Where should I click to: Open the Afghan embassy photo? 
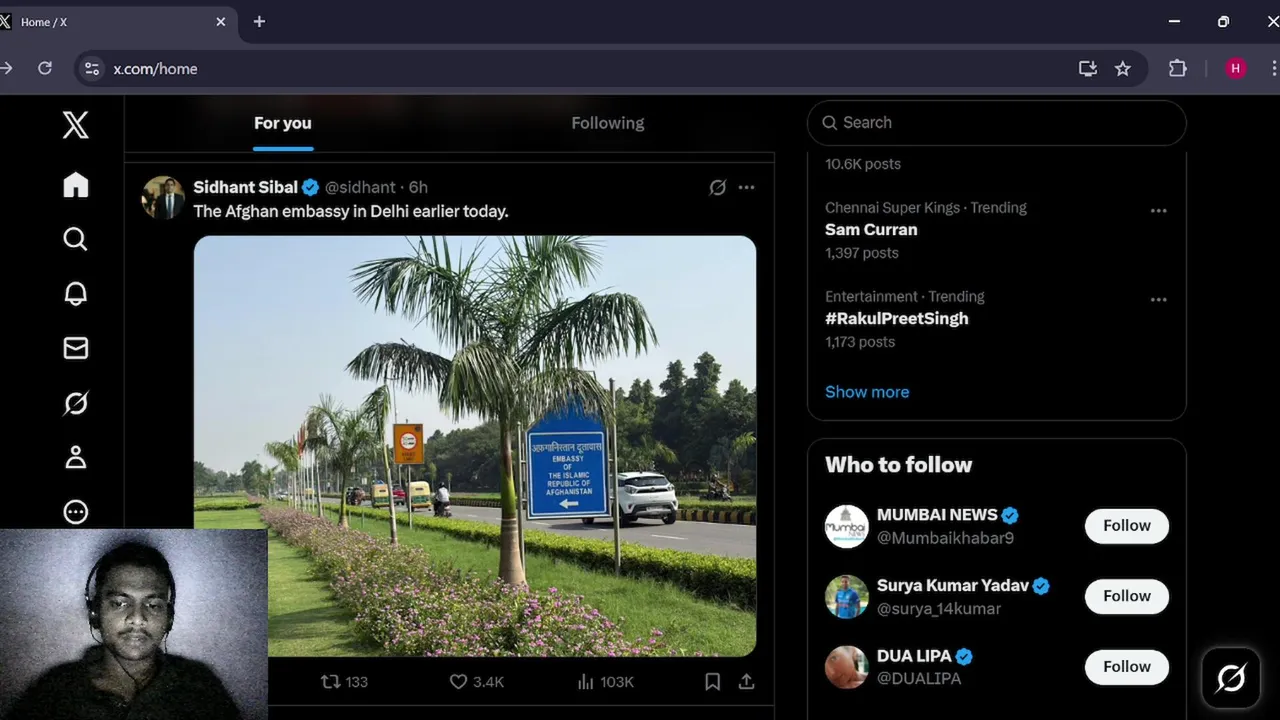point(475,446)
